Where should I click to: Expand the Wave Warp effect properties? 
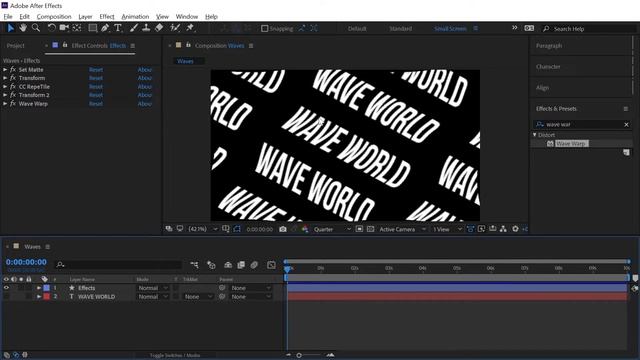tap(5, 104)
